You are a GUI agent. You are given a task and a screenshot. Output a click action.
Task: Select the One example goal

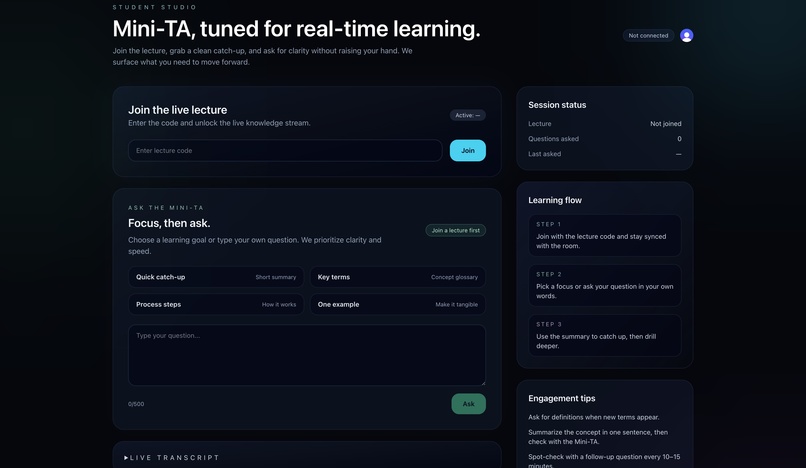pos(398,304)
